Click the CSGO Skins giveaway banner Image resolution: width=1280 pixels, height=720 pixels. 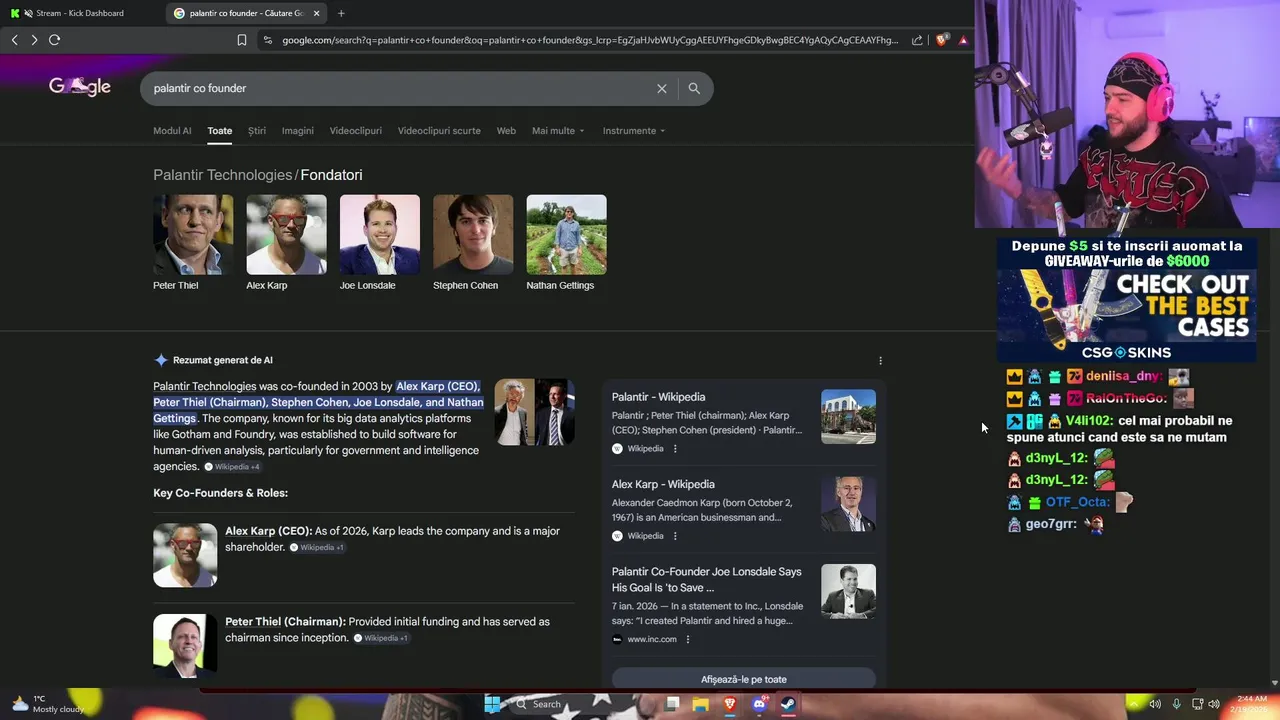1127,298
